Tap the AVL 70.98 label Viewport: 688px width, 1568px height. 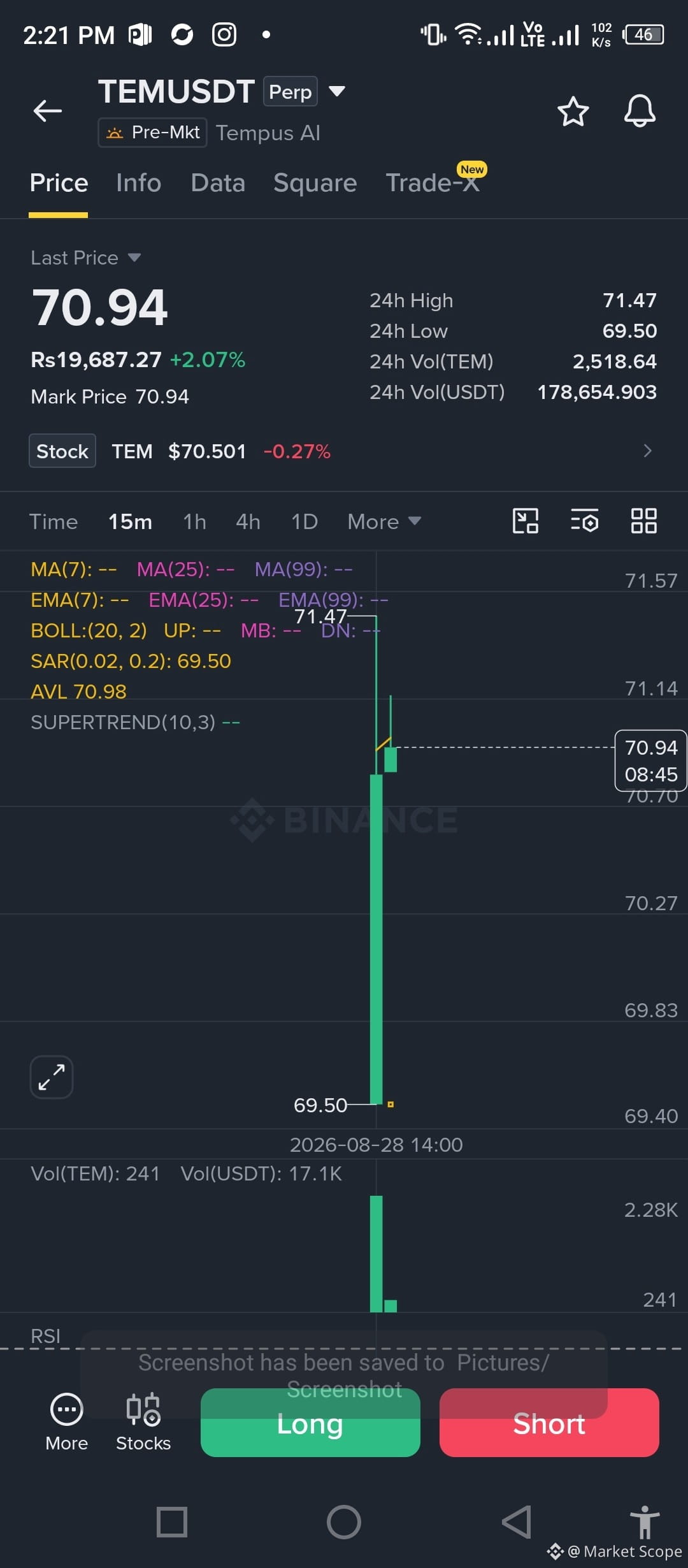[x=78, y=691]
